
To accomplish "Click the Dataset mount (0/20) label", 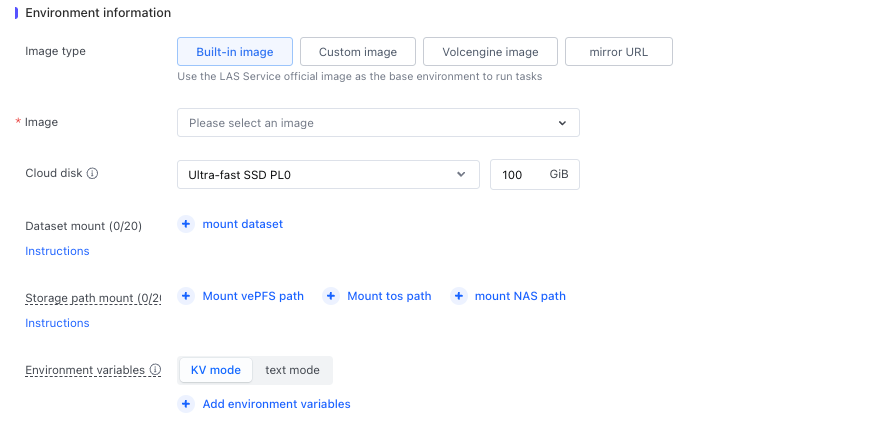I will click(x=83, y=226).
